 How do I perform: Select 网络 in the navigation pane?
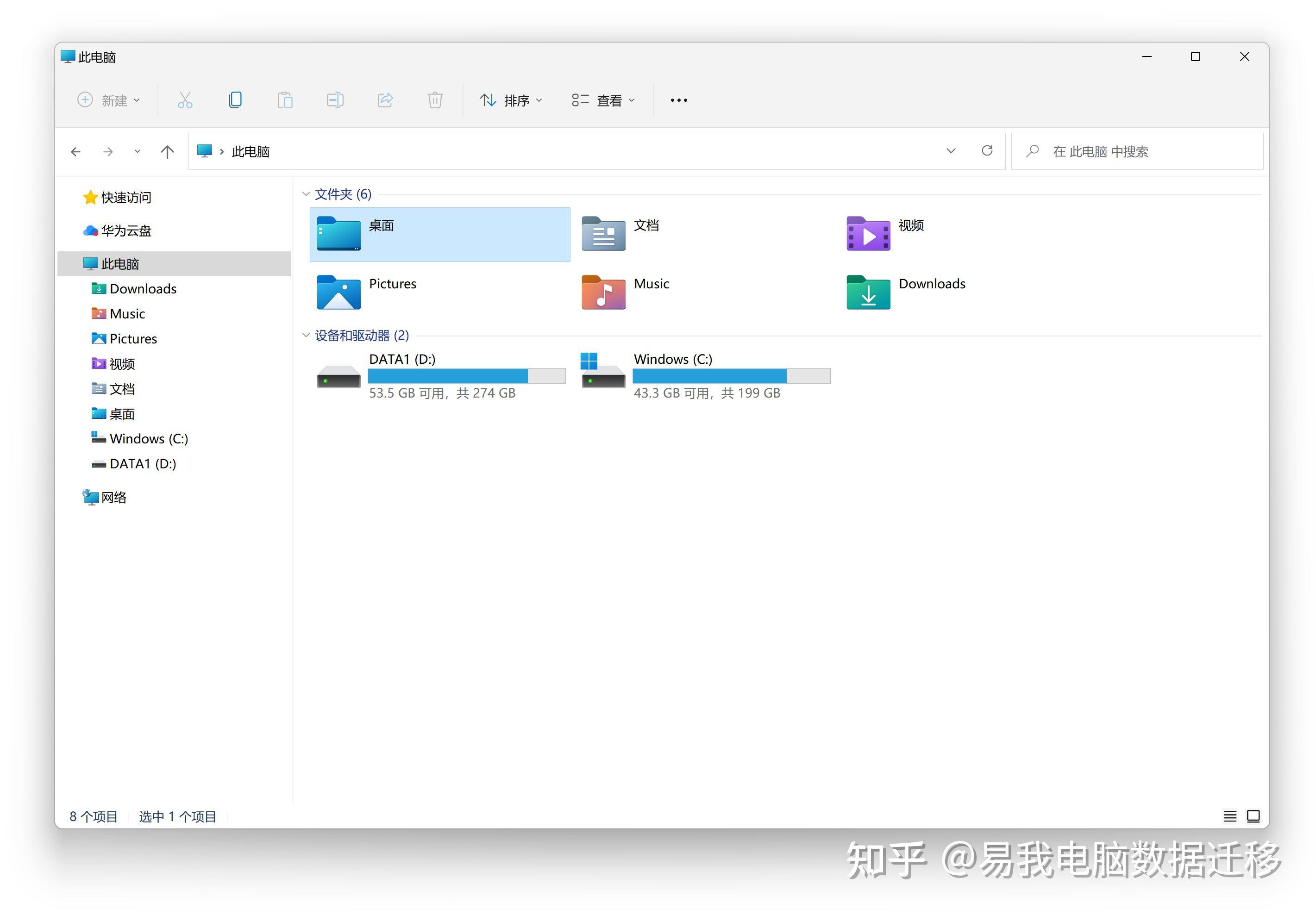pyautogui.click(x=113, y=498)
